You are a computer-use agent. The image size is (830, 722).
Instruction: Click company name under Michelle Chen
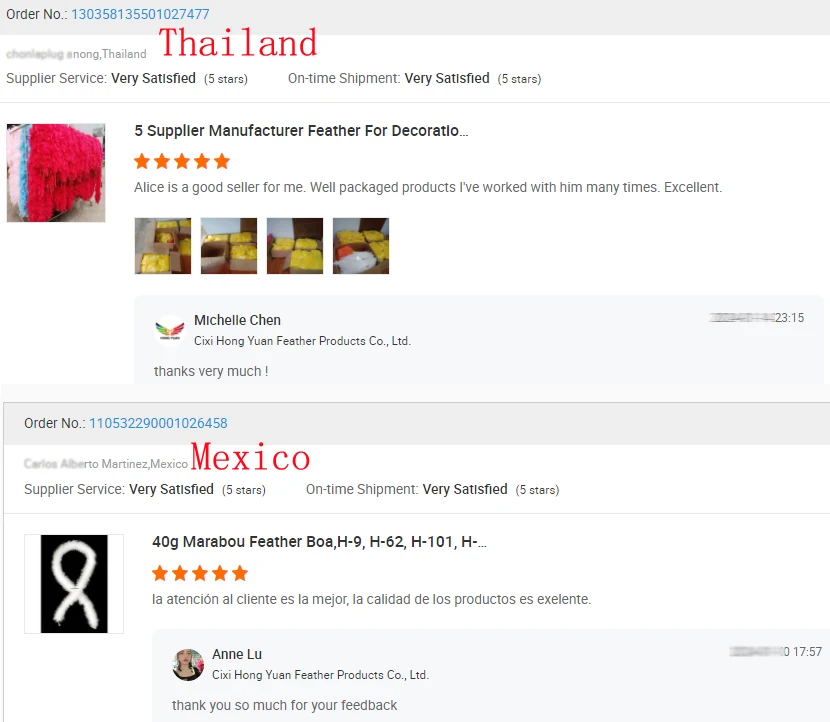302,341
